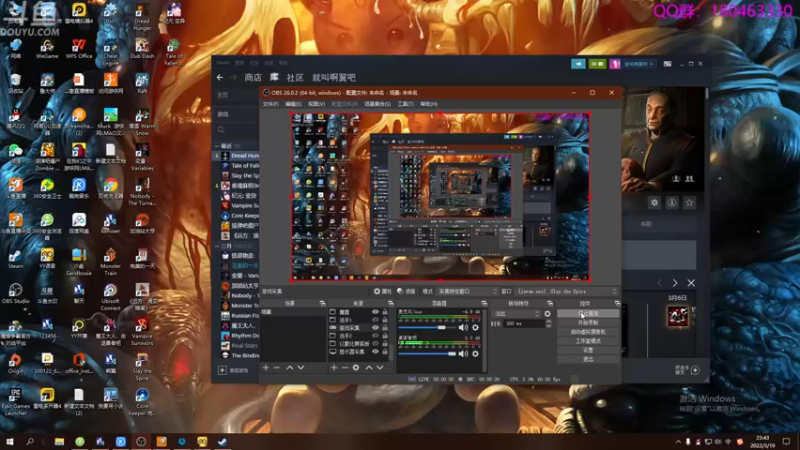Viewport: 800px width, 450px height.
Task: Open OBS 工具(T) menu
Action: click(406, 104)
